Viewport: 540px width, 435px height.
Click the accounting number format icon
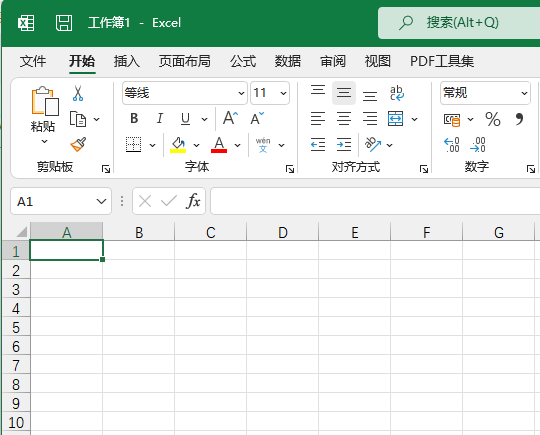[452, 119]
